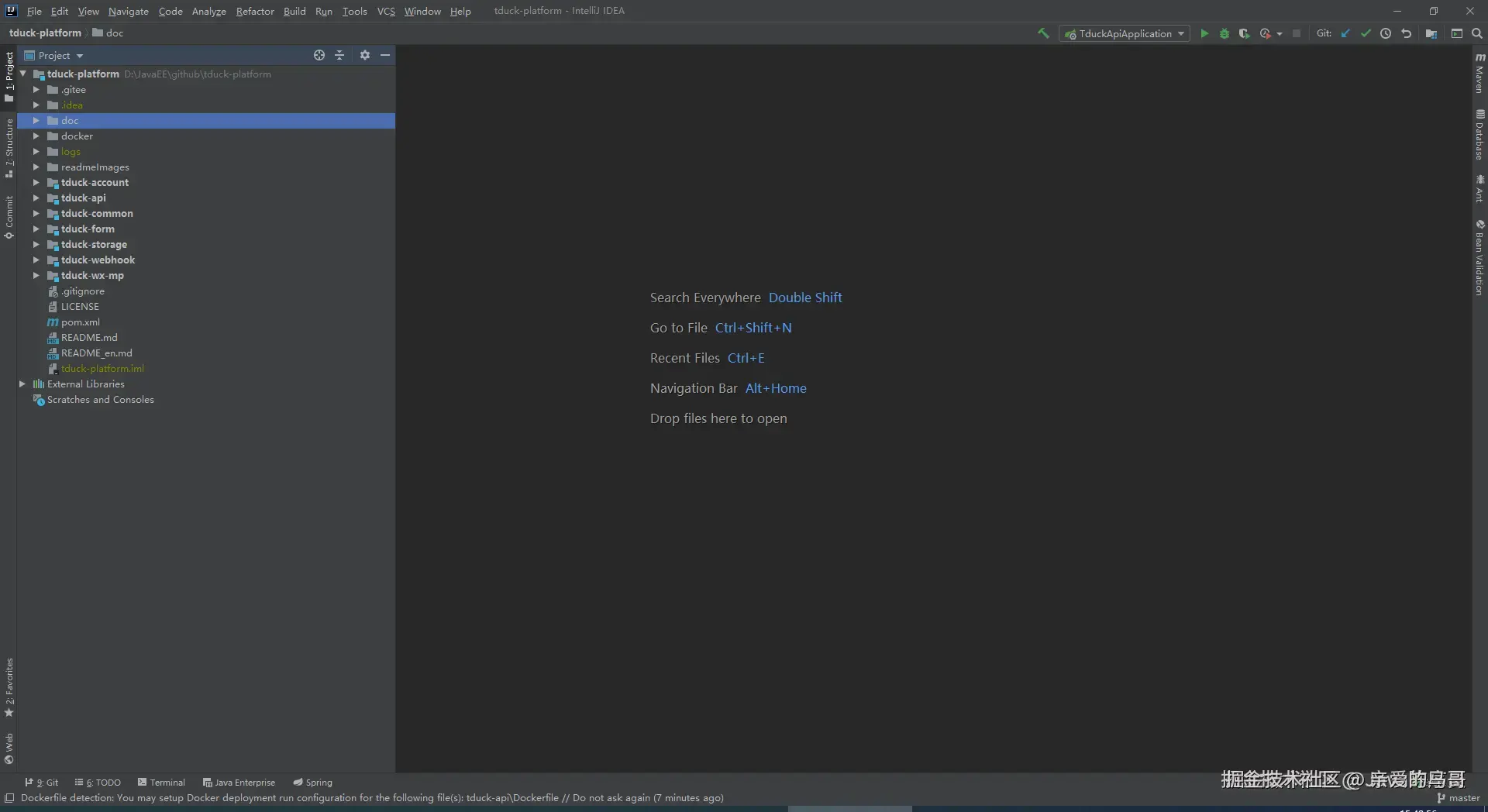
Task: Toggle the Bean Validation tool window
Action: 1479,257
